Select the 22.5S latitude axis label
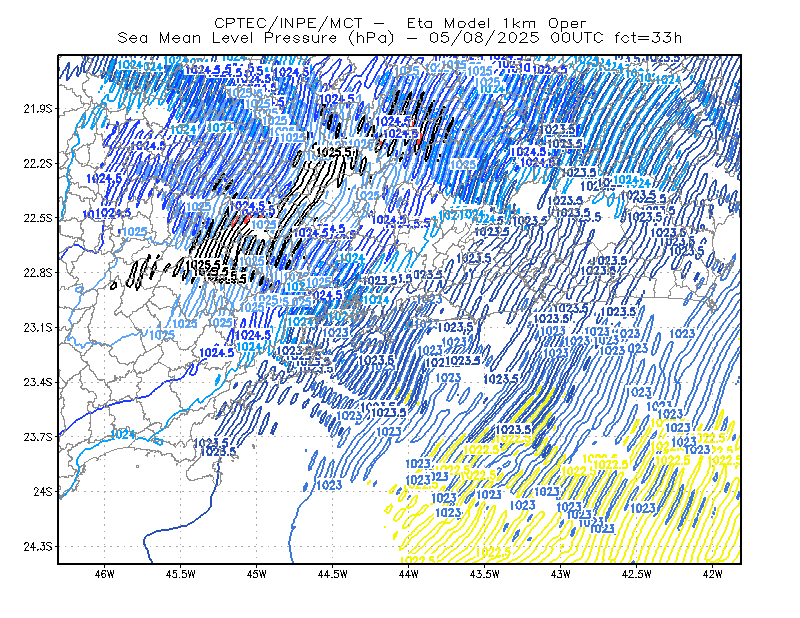Screen dimensions: 800x618 click(x=38, y=218)
